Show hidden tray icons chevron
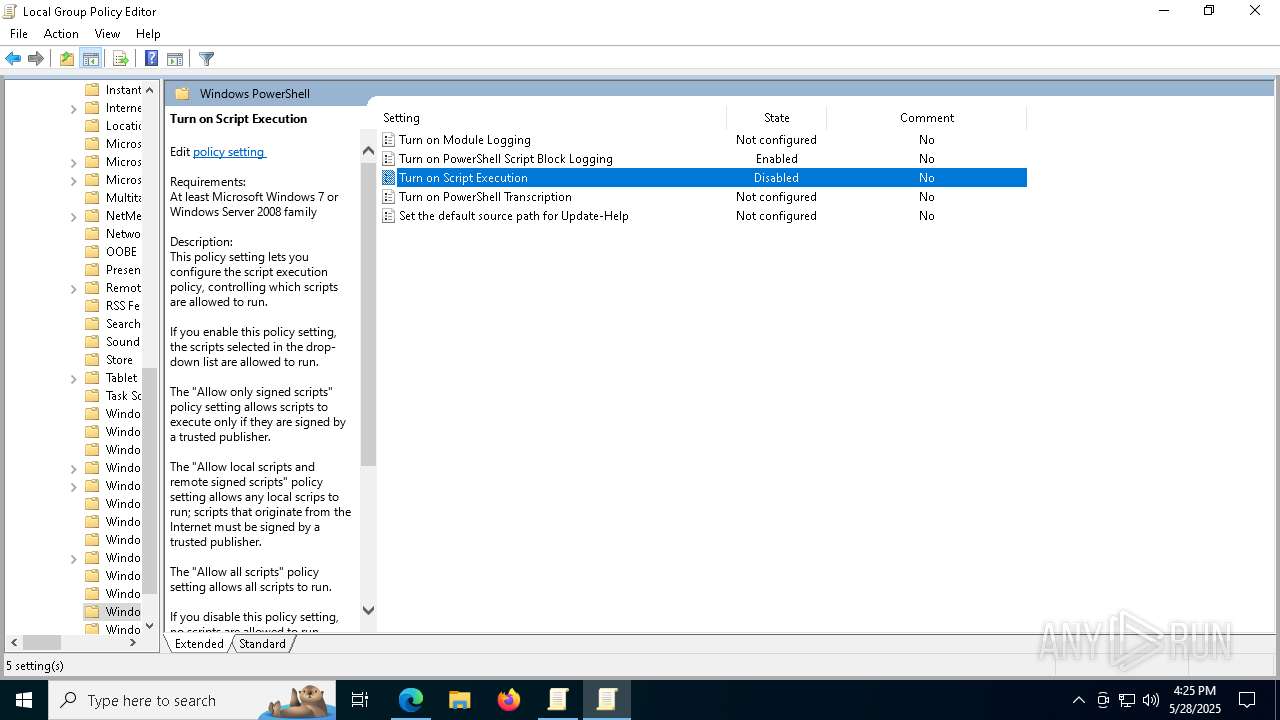Image resolution: width=1280 pixels, height=720 pixels. (x=1078, y=700)
